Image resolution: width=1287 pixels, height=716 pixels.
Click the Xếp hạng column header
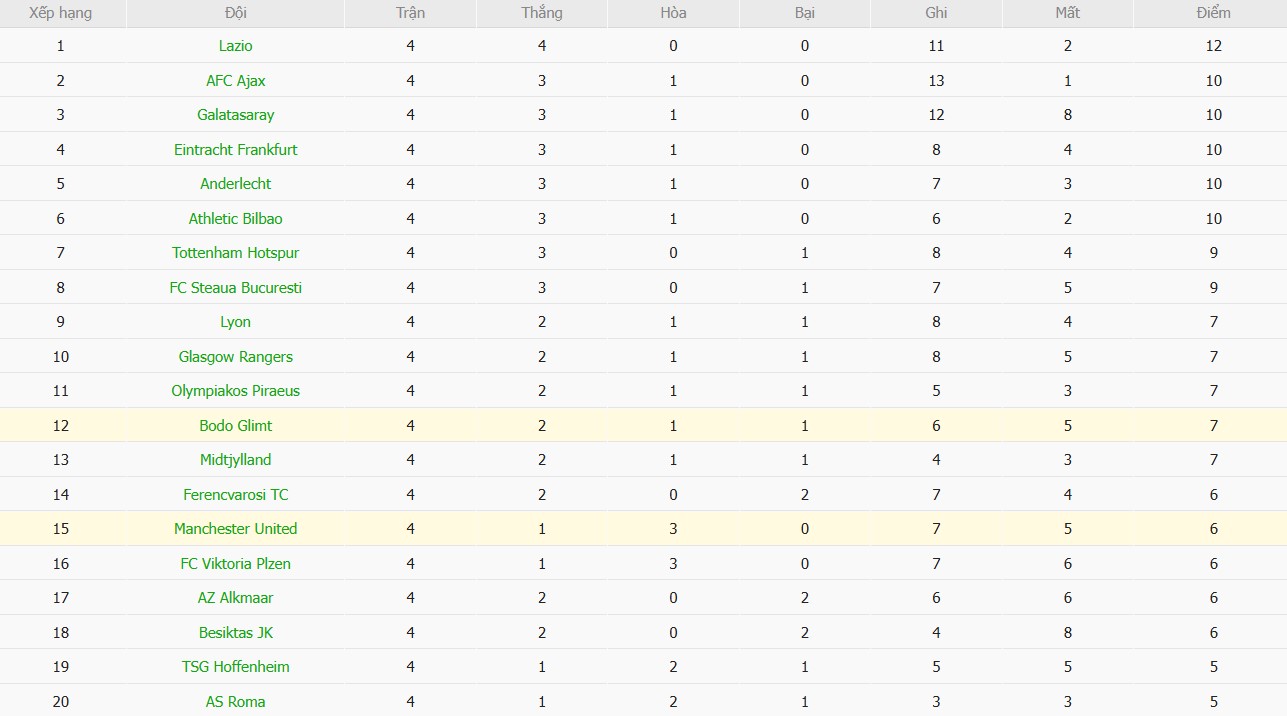coord(60,13)
